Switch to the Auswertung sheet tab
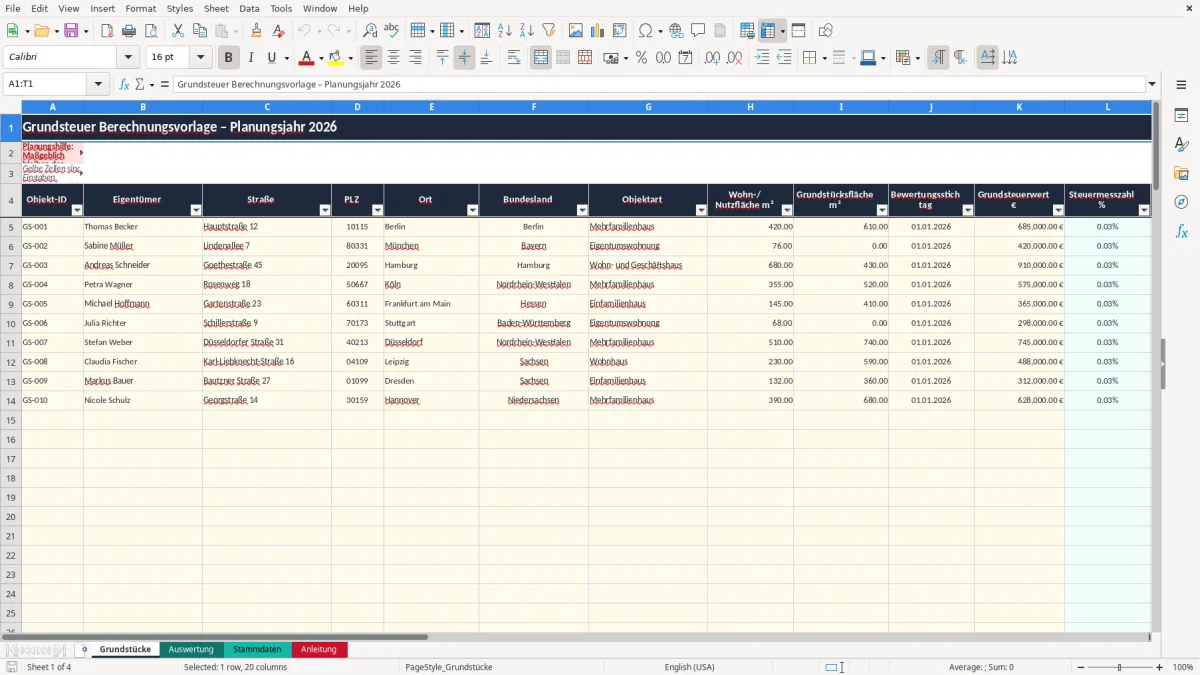Screen dimensions: 1200x675 pyautogui.click(x=191, y=649)
